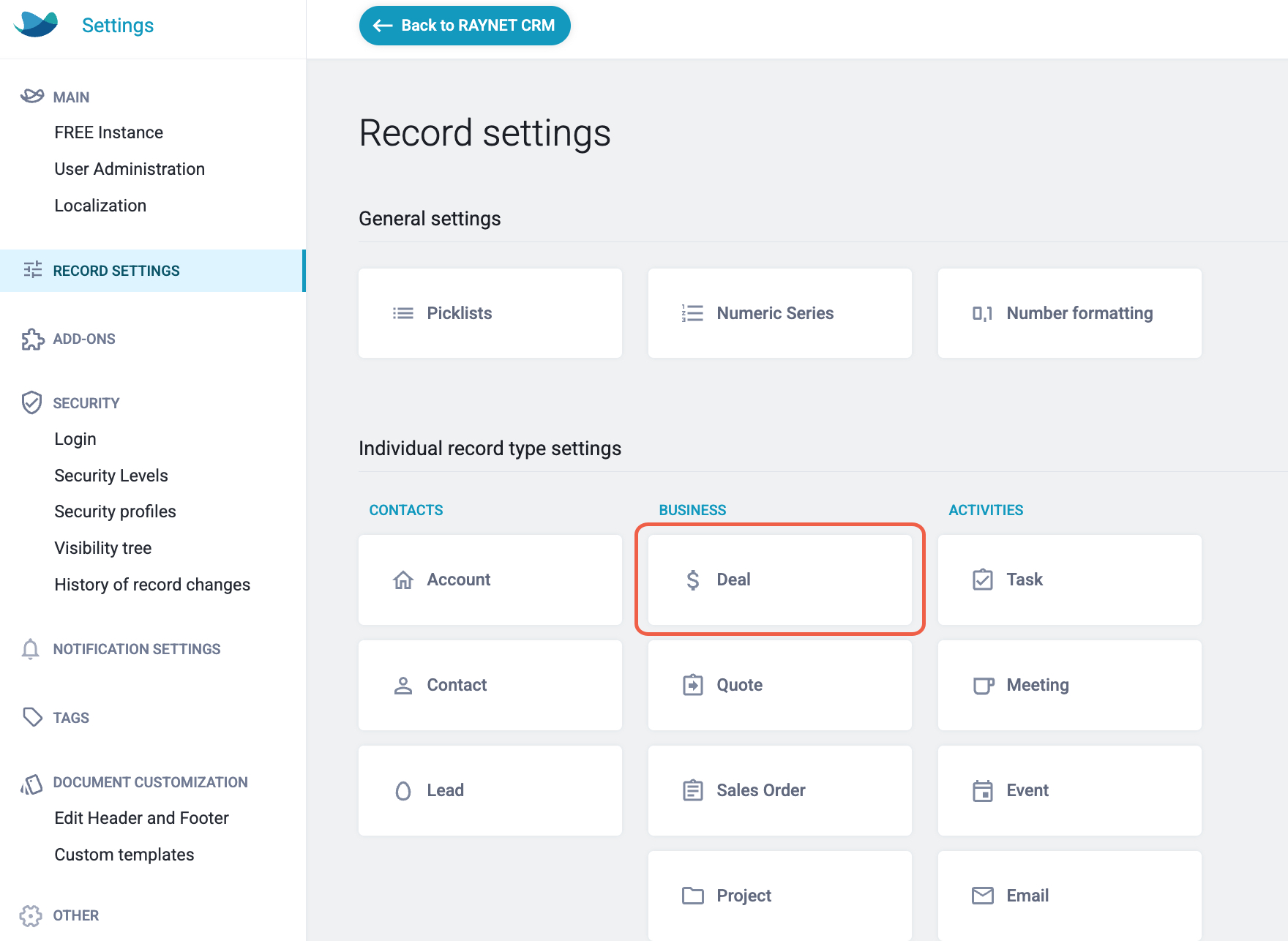Screen dimensions: 1288x941
Task: Click the Lead egg icon
Action: (x=403, y=791)
